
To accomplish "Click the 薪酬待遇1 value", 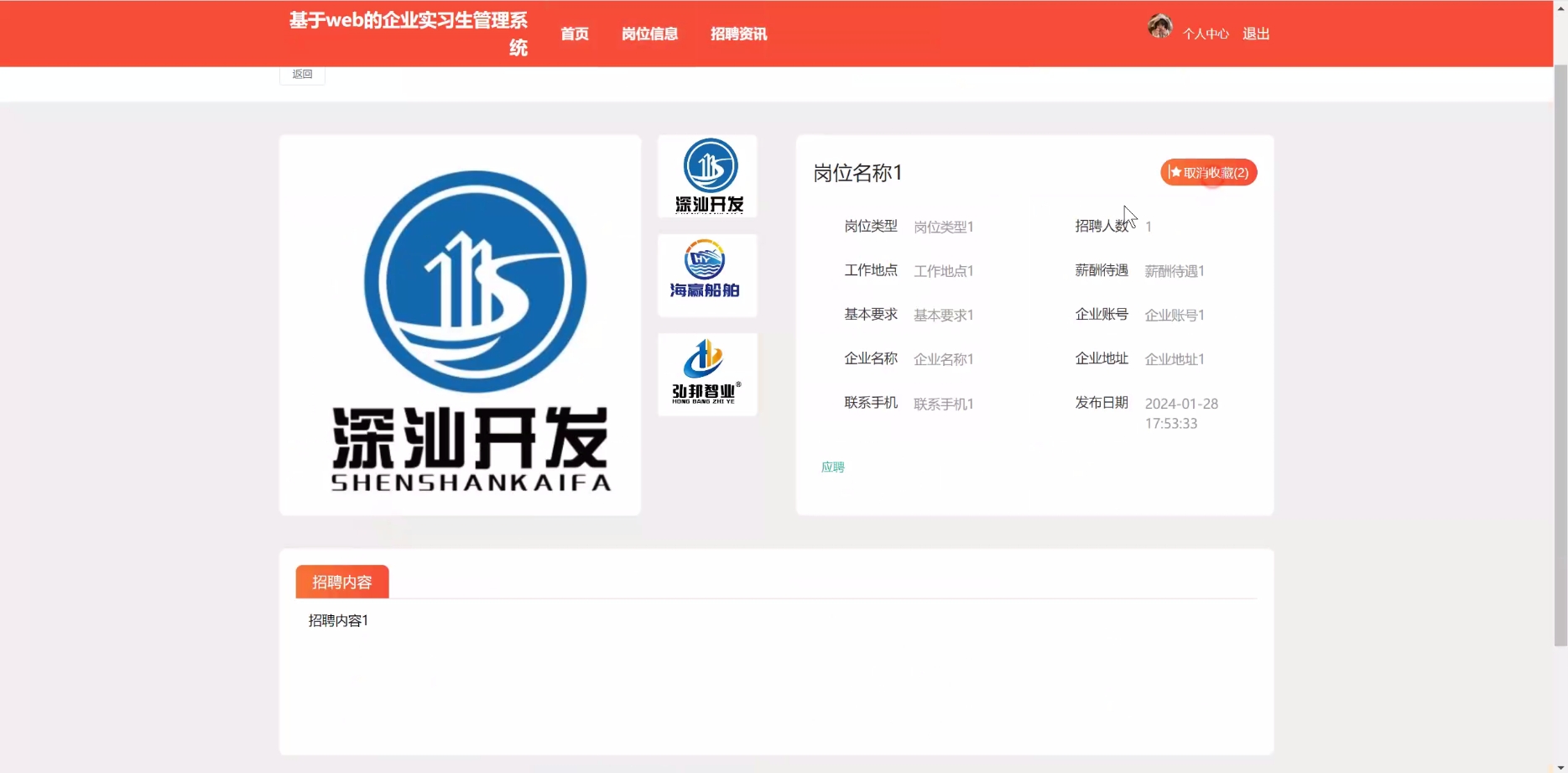I will click(x=1175, y=271).
